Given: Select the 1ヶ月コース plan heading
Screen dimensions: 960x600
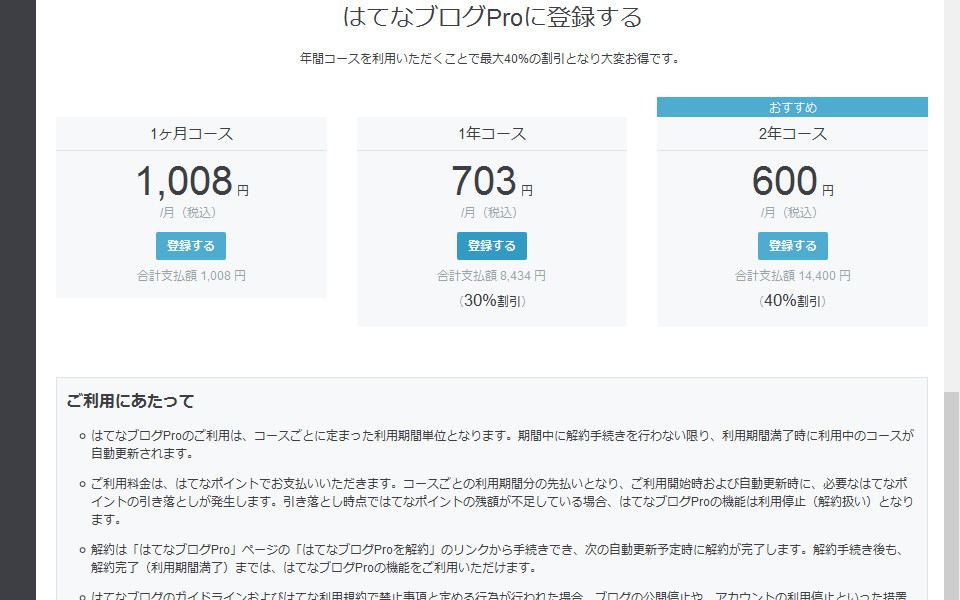Looking at the screenshot, I should [x=192, y=133].
